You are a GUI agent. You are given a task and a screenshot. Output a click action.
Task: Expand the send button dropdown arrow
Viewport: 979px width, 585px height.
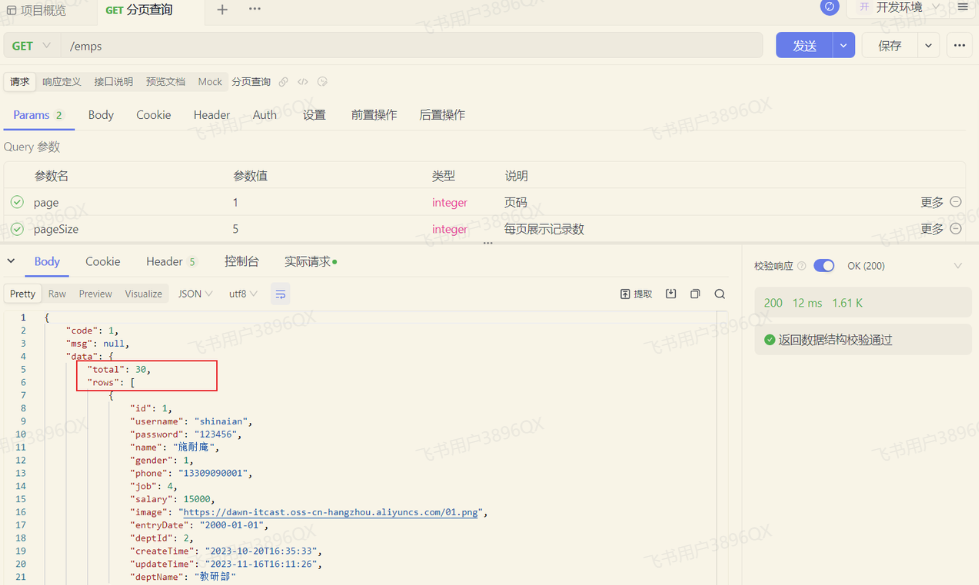pyautogui.click(x=844, y=46)
